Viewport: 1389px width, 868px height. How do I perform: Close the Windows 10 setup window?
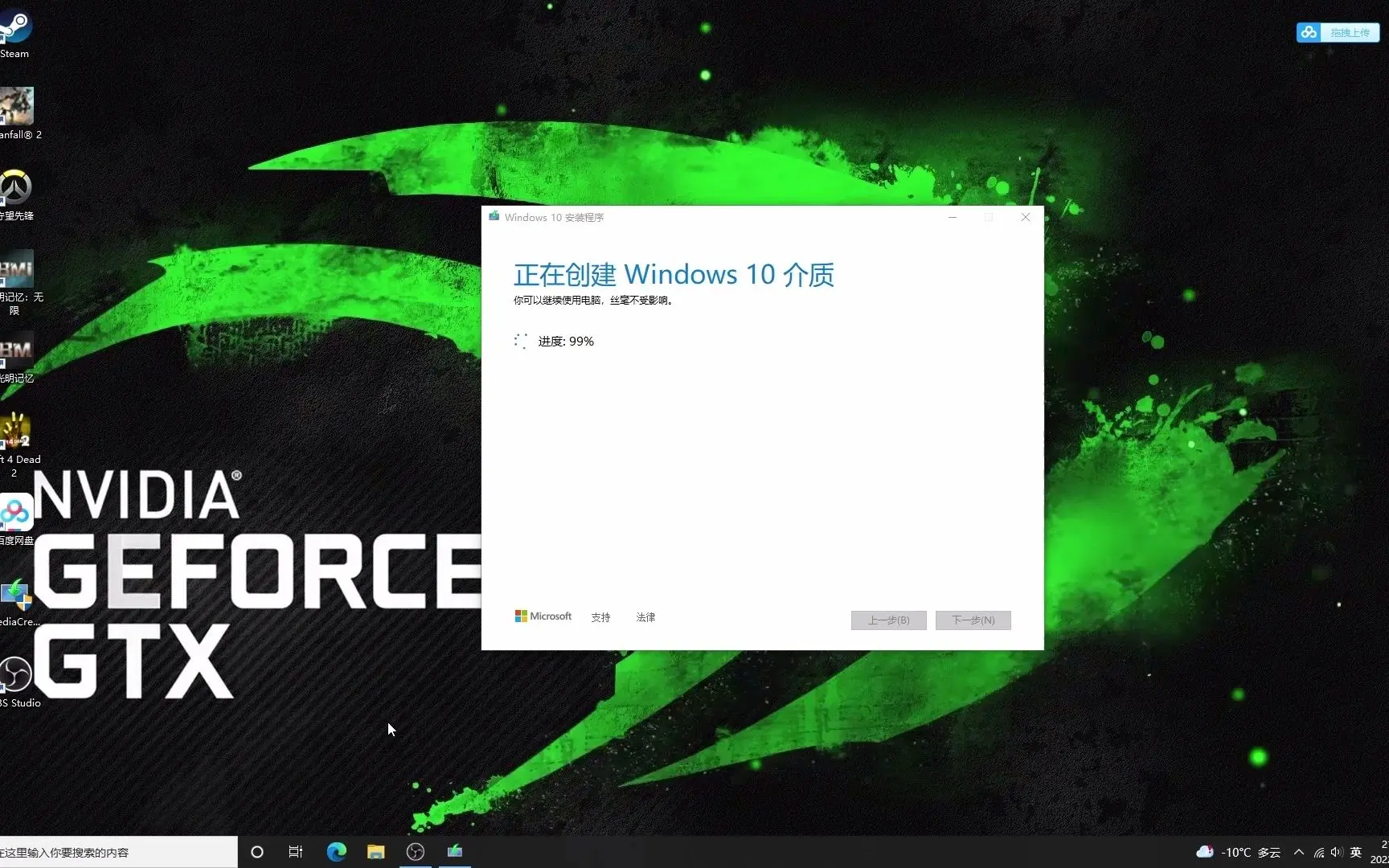click(1026, 217)
